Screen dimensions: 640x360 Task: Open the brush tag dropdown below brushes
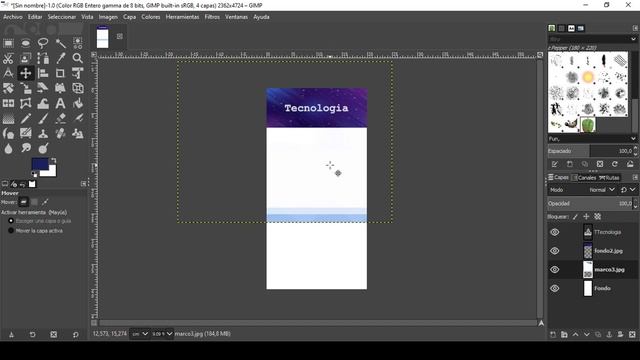coord(633,139)
